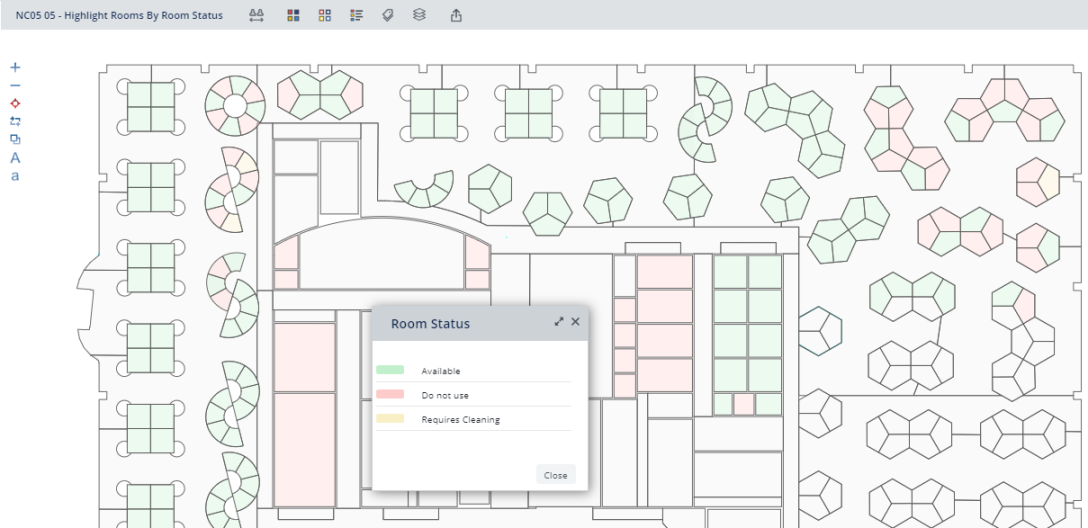Click the Available legend label
The height and width of the screenshot is (528, 1088).
click(441, 371)
